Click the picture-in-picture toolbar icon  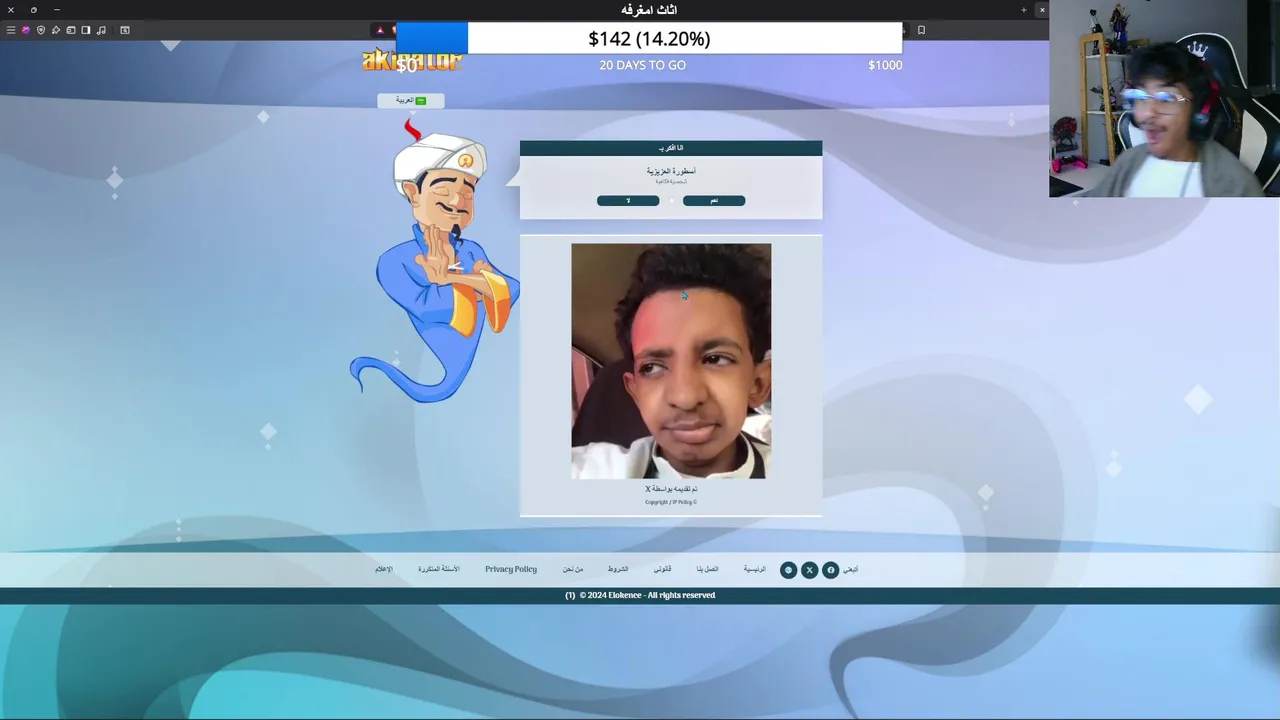pos(125,30)
